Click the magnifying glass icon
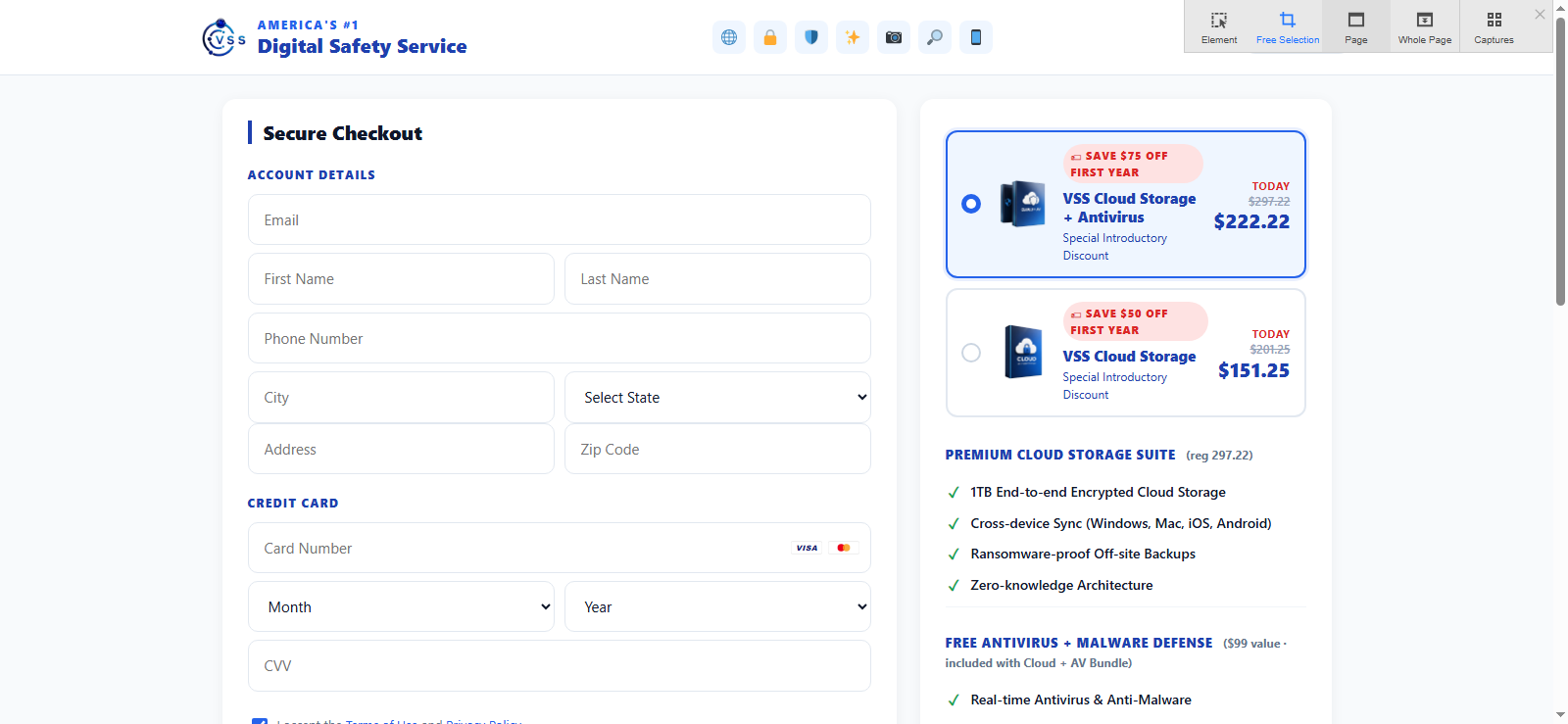The image size is (1568, 724). pyautogui.click(x=935, y=37)
